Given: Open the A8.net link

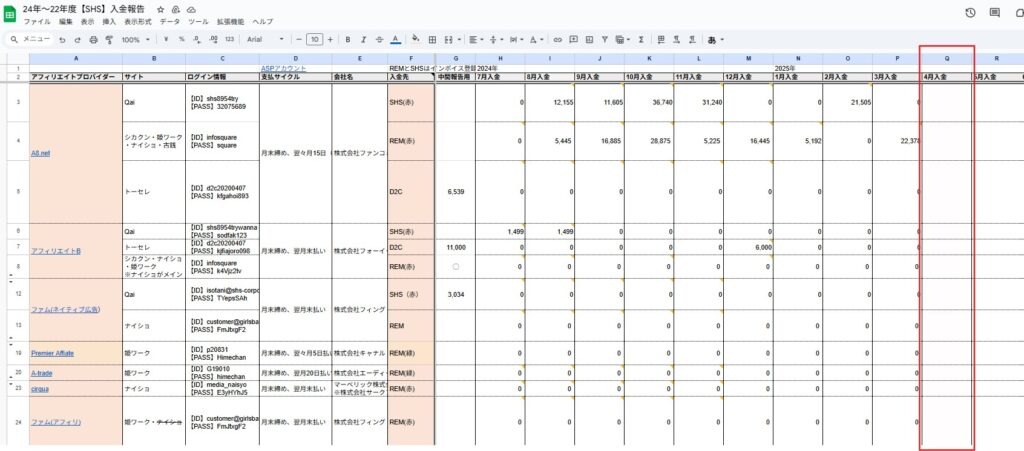Looking at the screenshot, I should coord(40,153).
